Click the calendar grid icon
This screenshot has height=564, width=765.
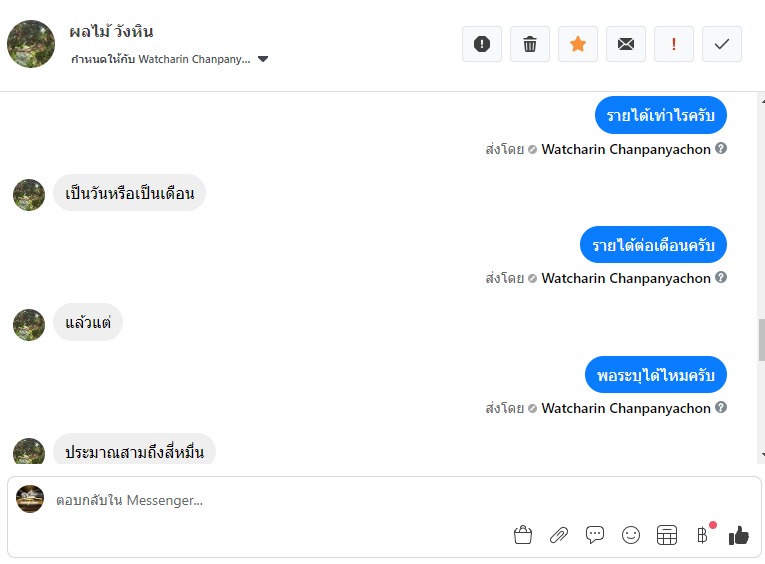coord(667,535)
